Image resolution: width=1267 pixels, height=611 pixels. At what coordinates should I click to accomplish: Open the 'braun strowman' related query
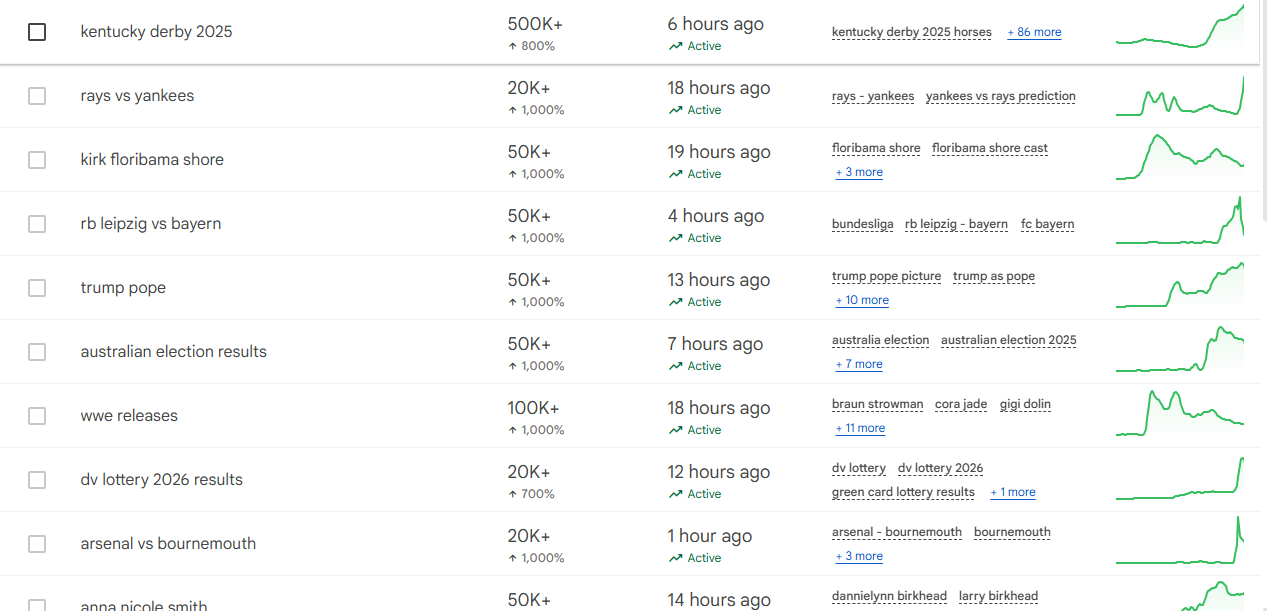click(878, 404)
